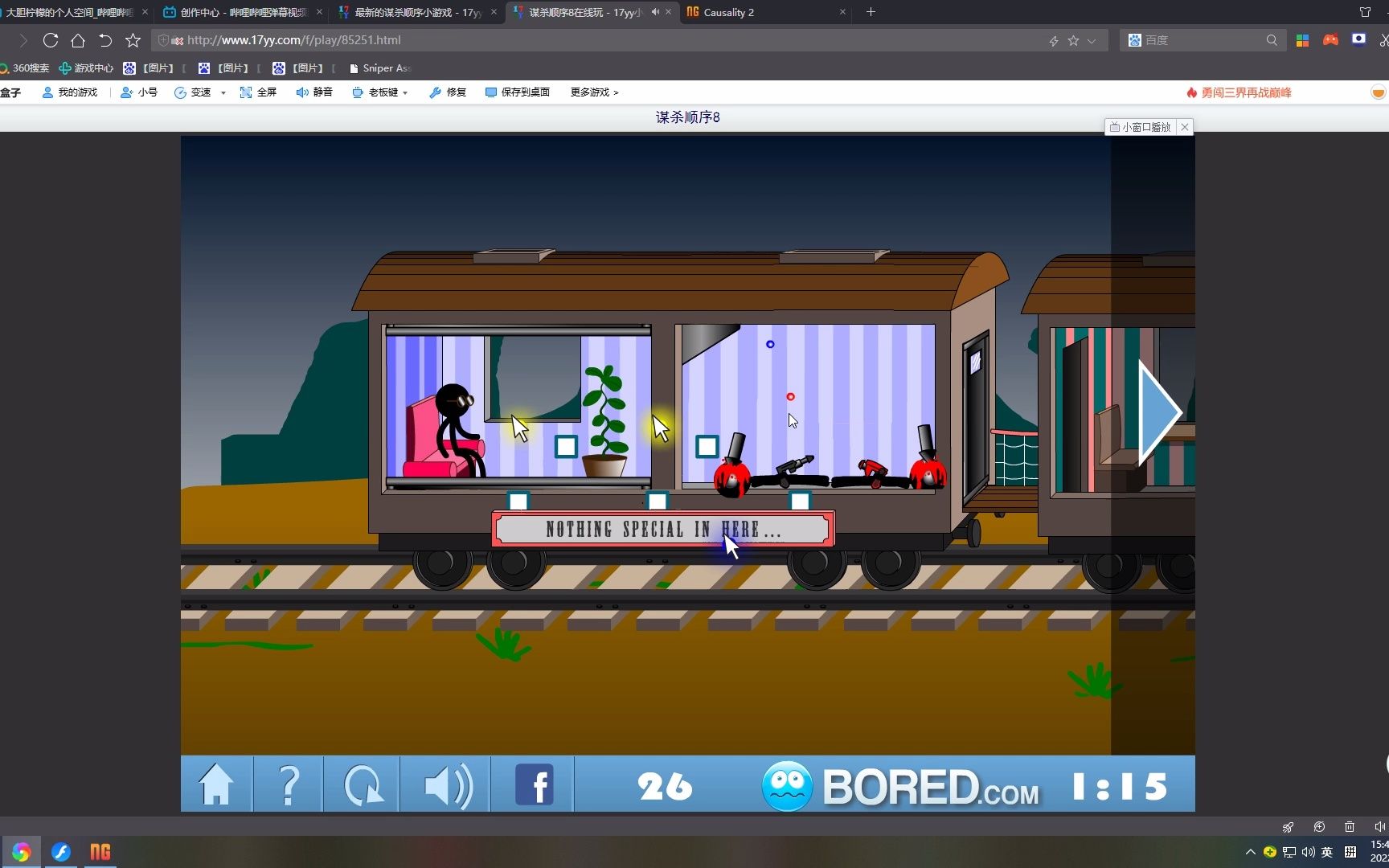Open the game's question mark help
This screenshot has width=1389, height=868.
[x=288, y=784]
